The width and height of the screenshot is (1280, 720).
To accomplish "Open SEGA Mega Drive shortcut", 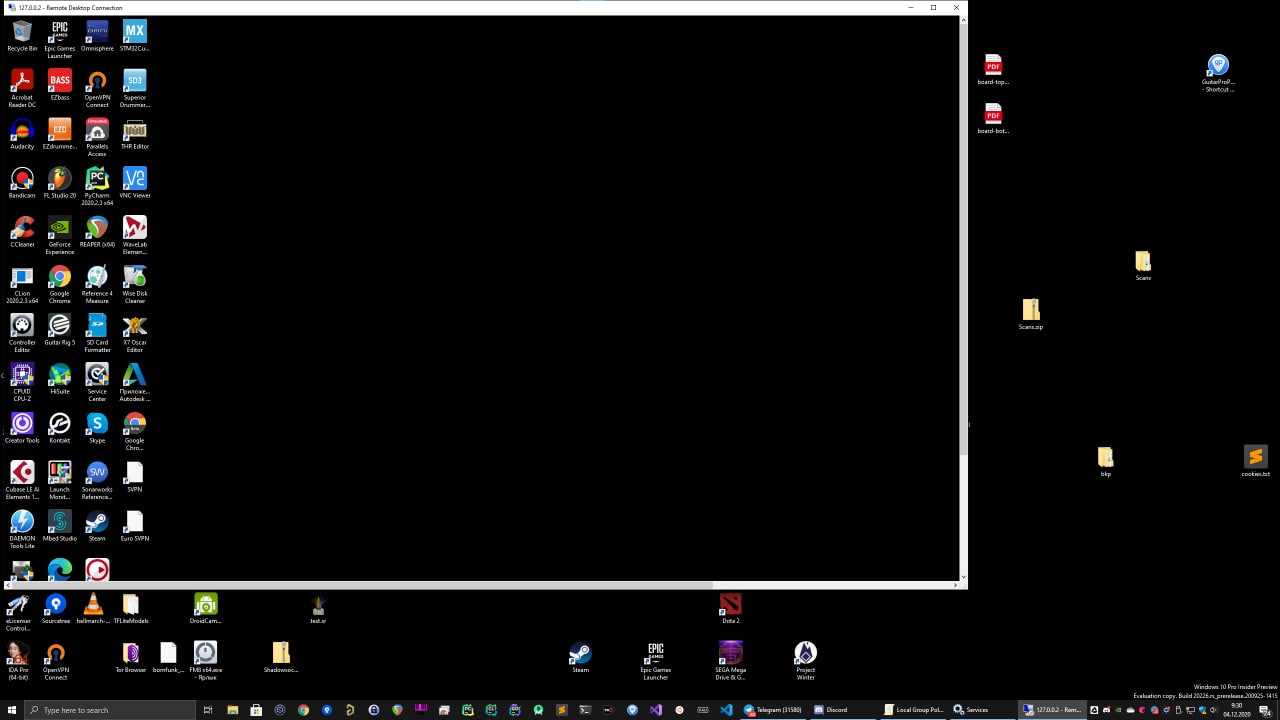I will (730, 660).
